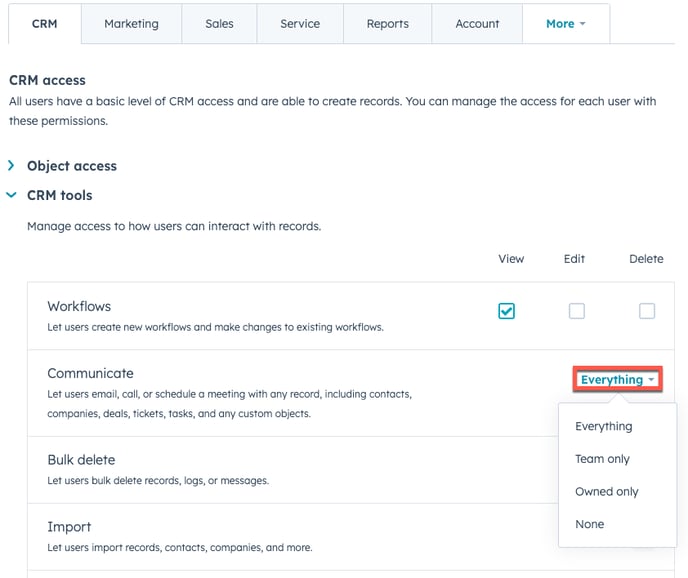Switch to the Account tab
Screen dimensions: 688x578
point(477,24)
